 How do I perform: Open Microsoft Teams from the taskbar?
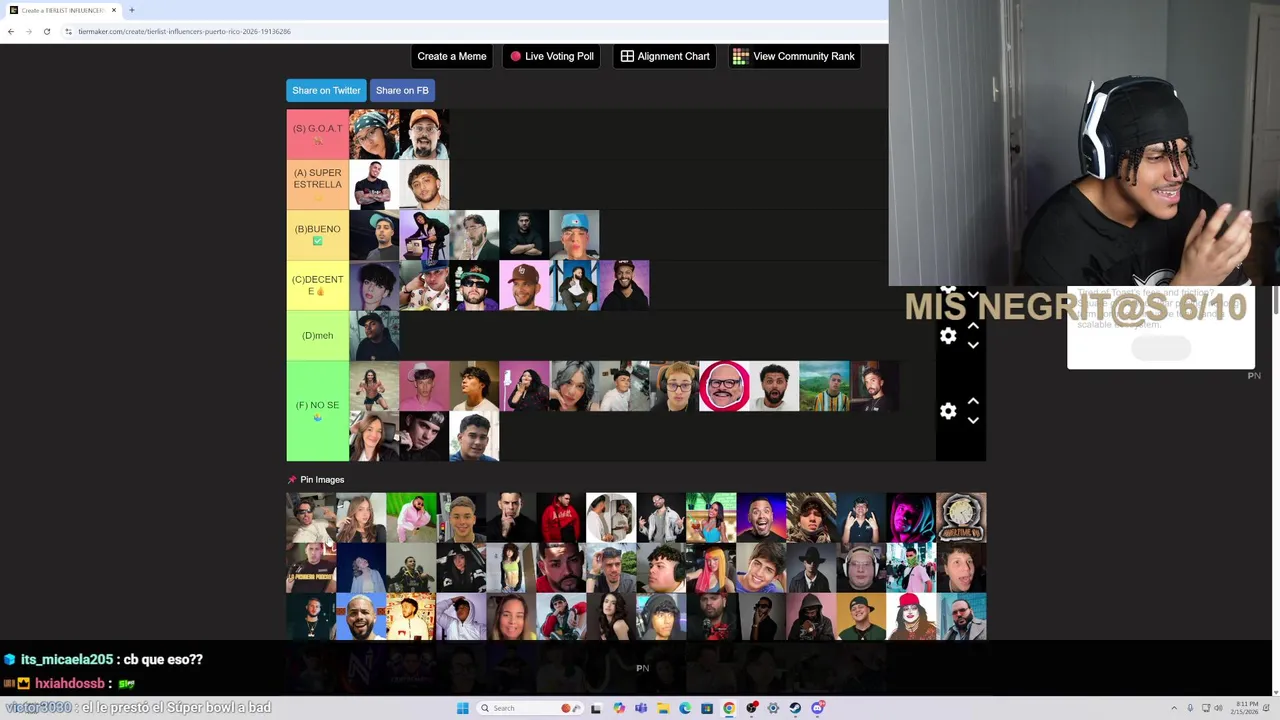641,708
